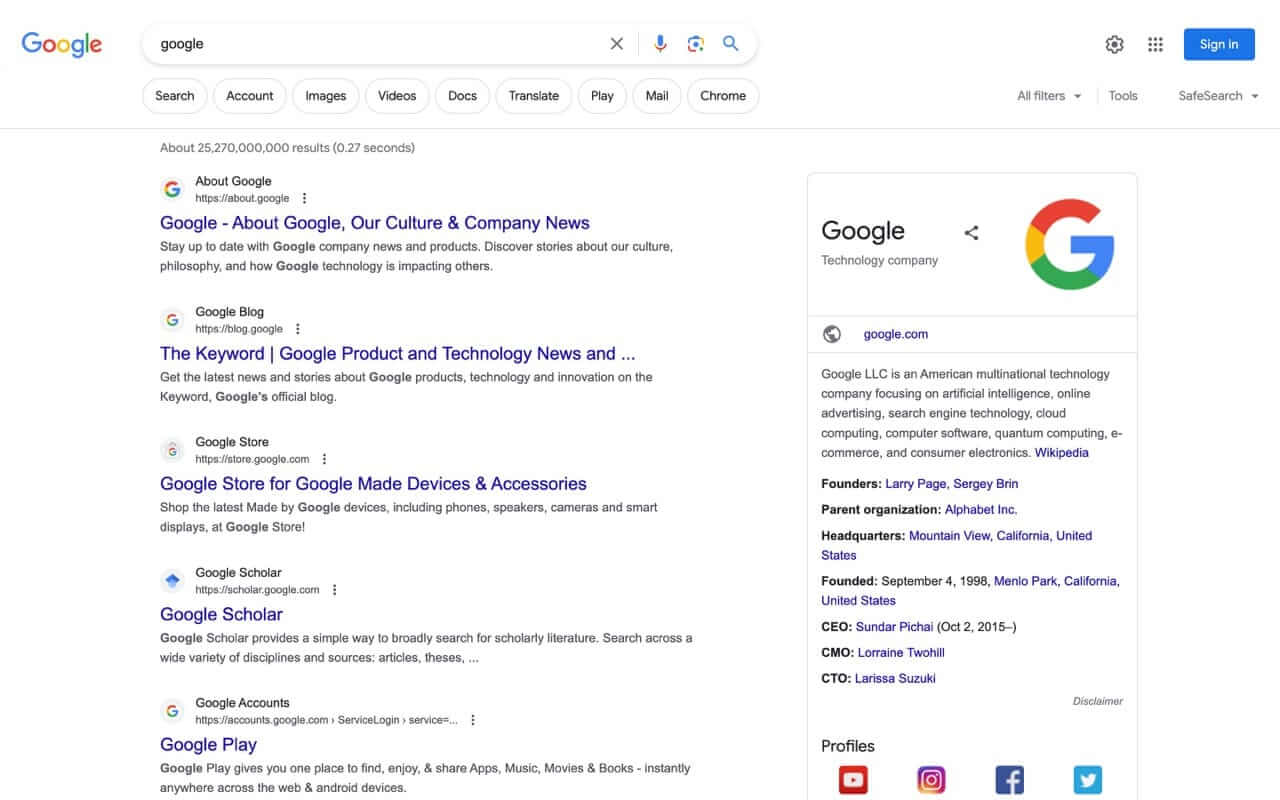
Task: Select the Docs filter chip
Action: tap(462, 96)
